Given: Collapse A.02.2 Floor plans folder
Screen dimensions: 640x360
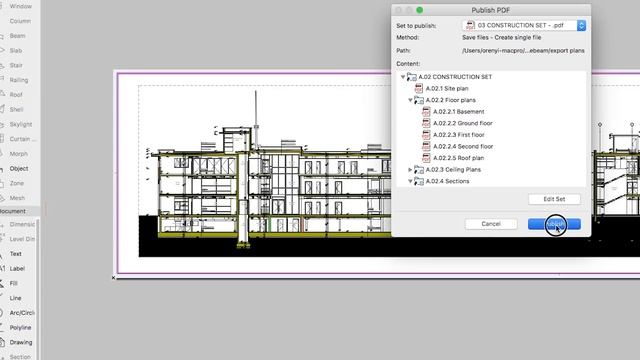Looking at the screenshot, I should (410, 100).
